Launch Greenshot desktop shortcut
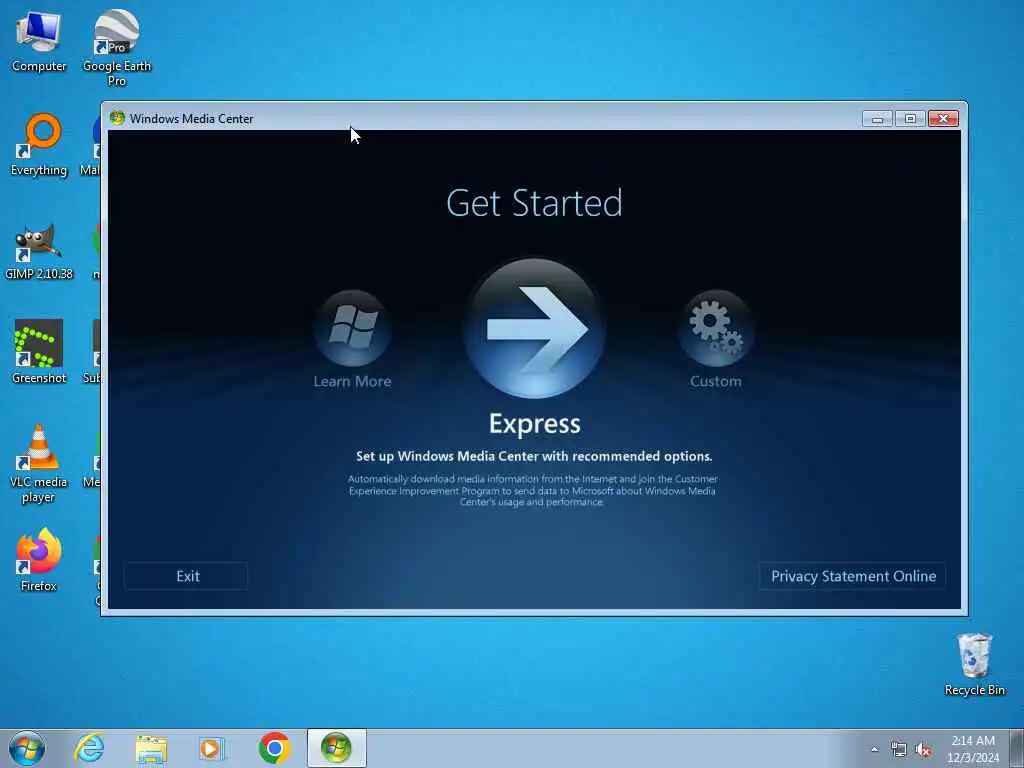Image resolution: width=1024 pixels, height=768 pixels. [39, 351]
